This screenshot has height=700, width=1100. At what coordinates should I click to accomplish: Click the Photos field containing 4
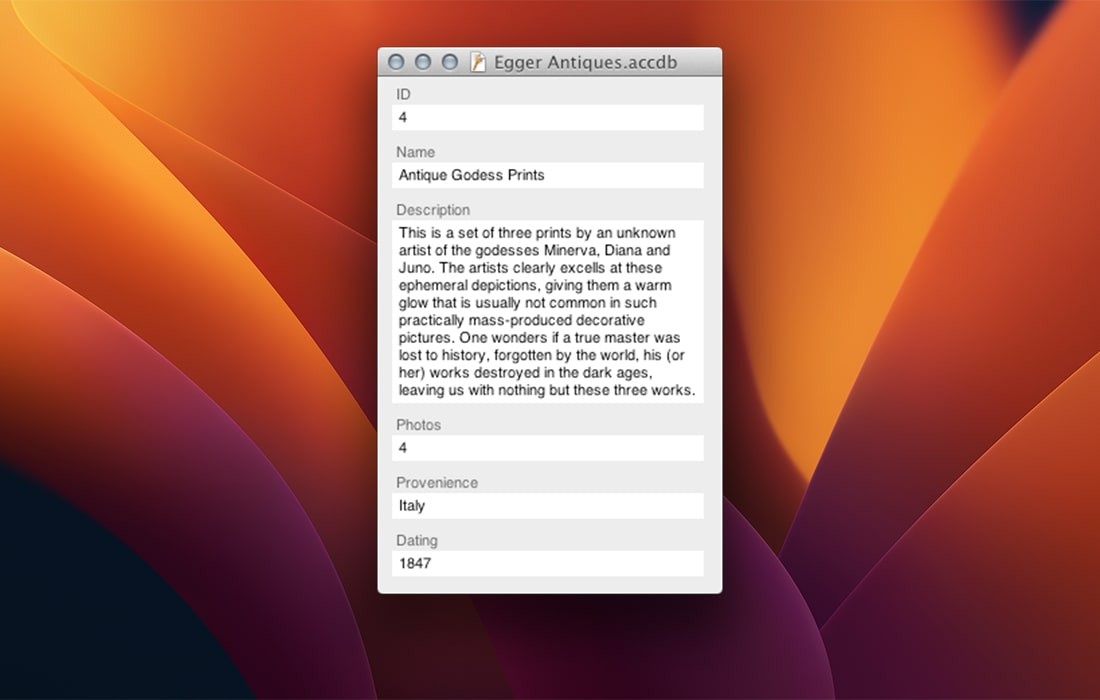[x=548, y=448]
